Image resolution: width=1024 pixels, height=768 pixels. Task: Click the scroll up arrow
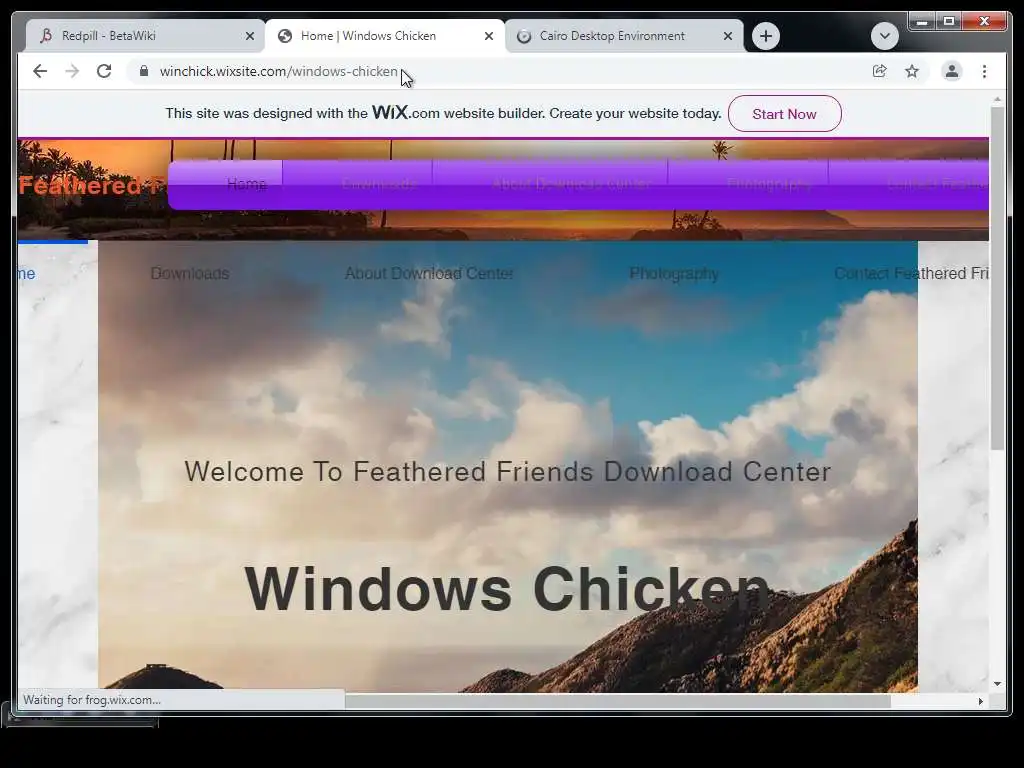click(x=997, y=100)
